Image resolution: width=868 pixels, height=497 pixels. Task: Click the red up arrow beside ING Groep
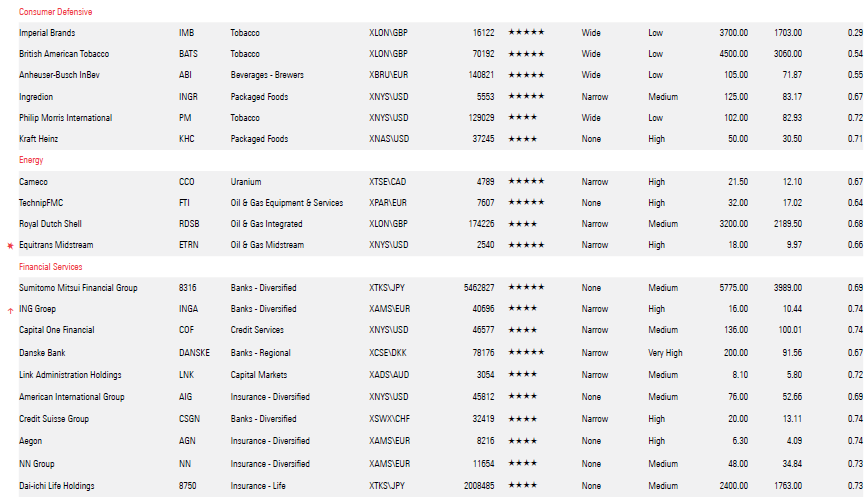(10, 310)
